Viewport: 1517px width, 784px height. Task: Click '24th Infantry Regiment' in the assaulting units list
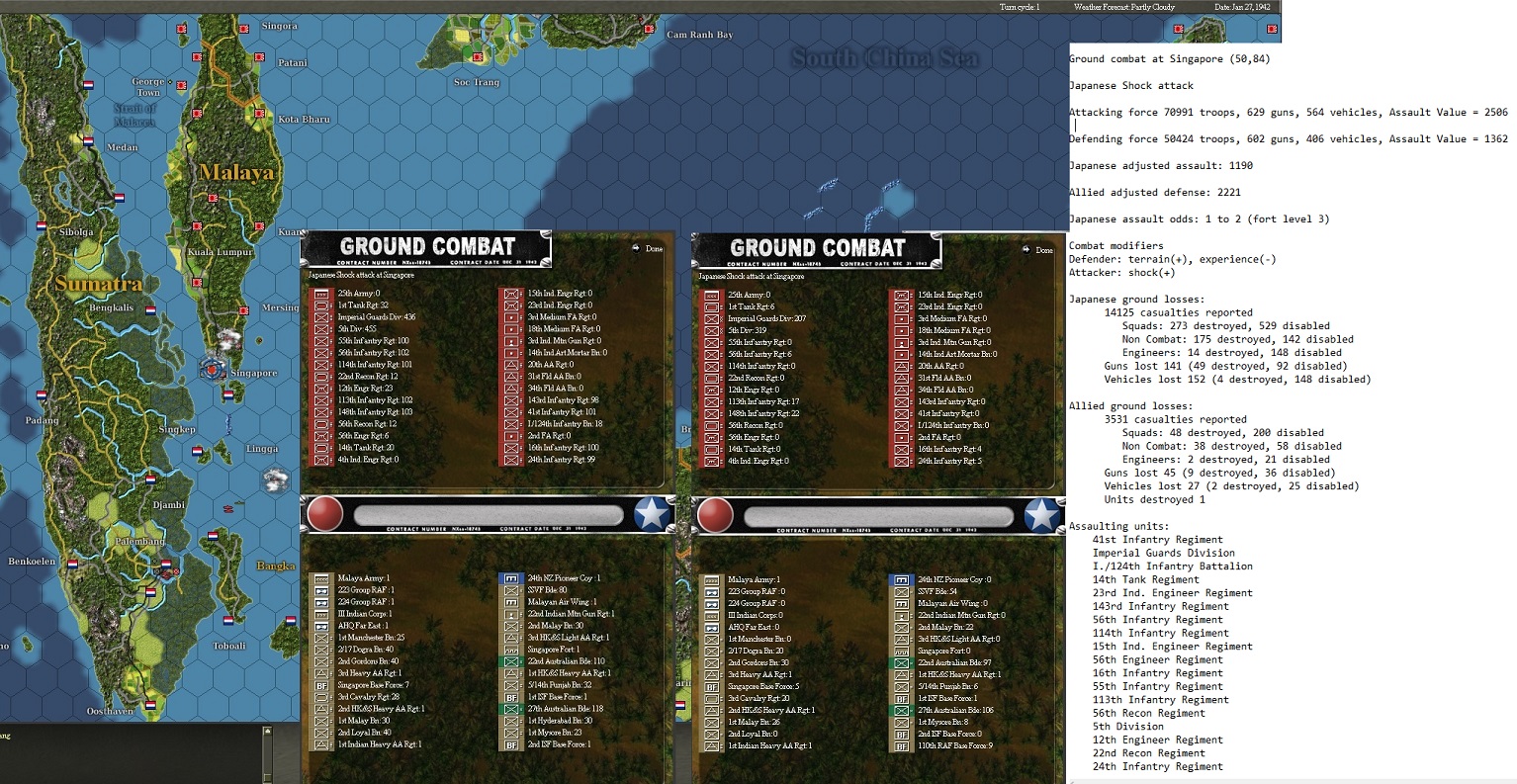pyautogui.click(x=1158, y=767)
